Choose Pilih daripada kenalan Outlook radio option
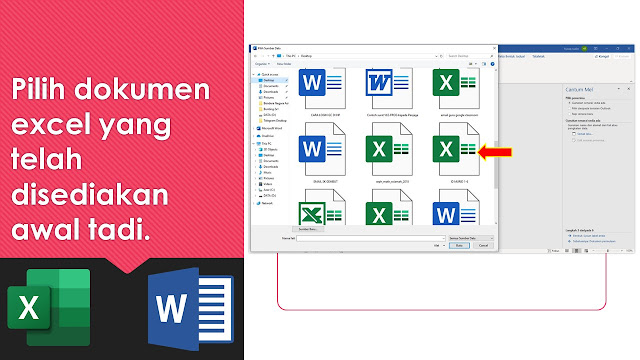 [590, 109]
